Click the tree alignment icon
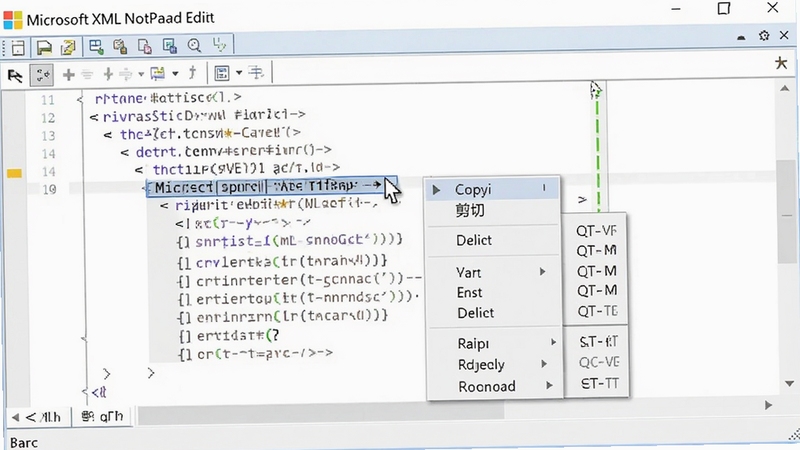Viewport: 800px width, 450px height. pyautogui.click(x=256, y=73)
